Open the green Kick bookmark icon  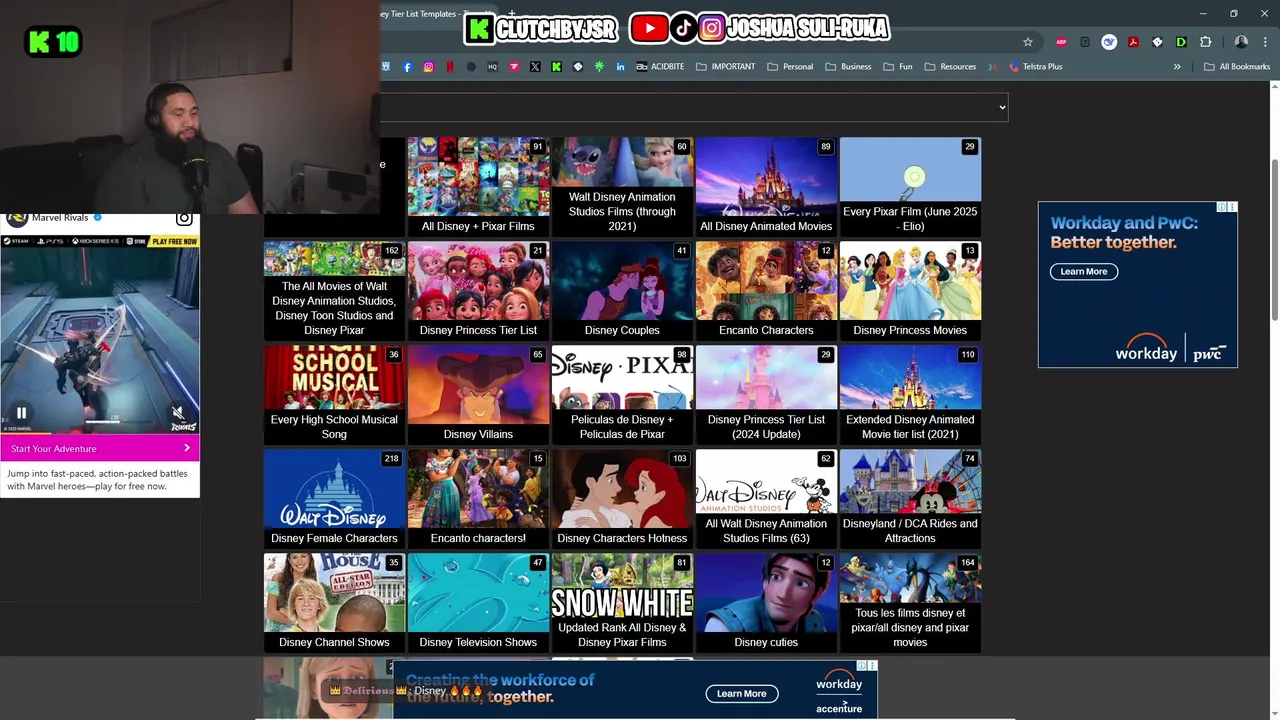(556, 67)
